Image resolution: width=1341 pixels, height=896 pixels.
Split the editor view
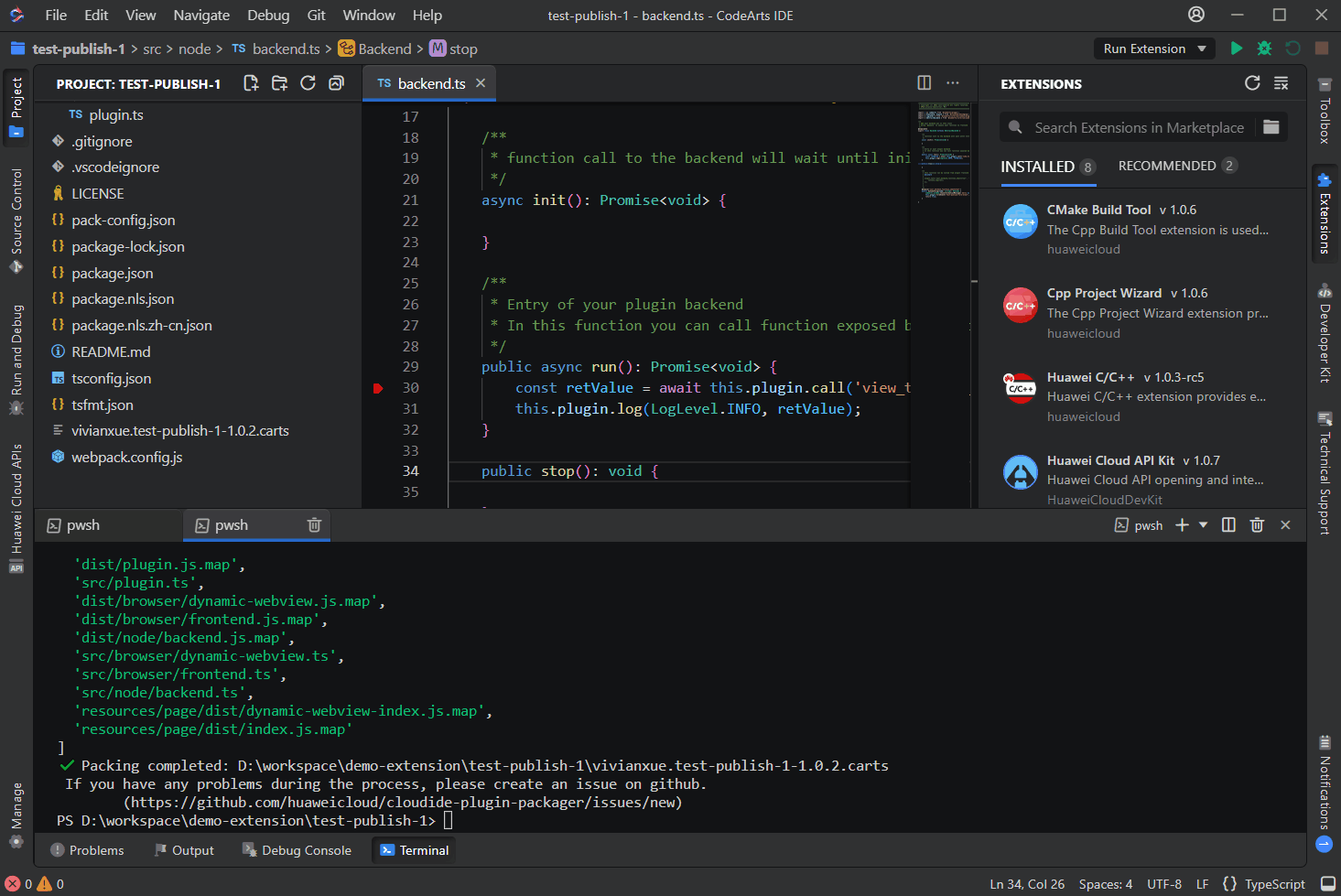coord(924,83)
